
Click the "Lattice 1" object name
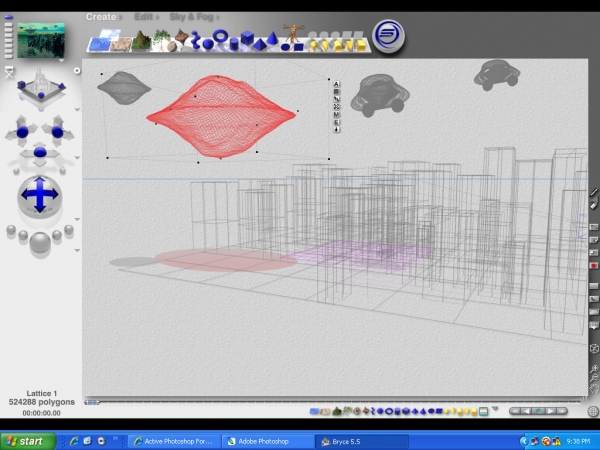[42, 393]
